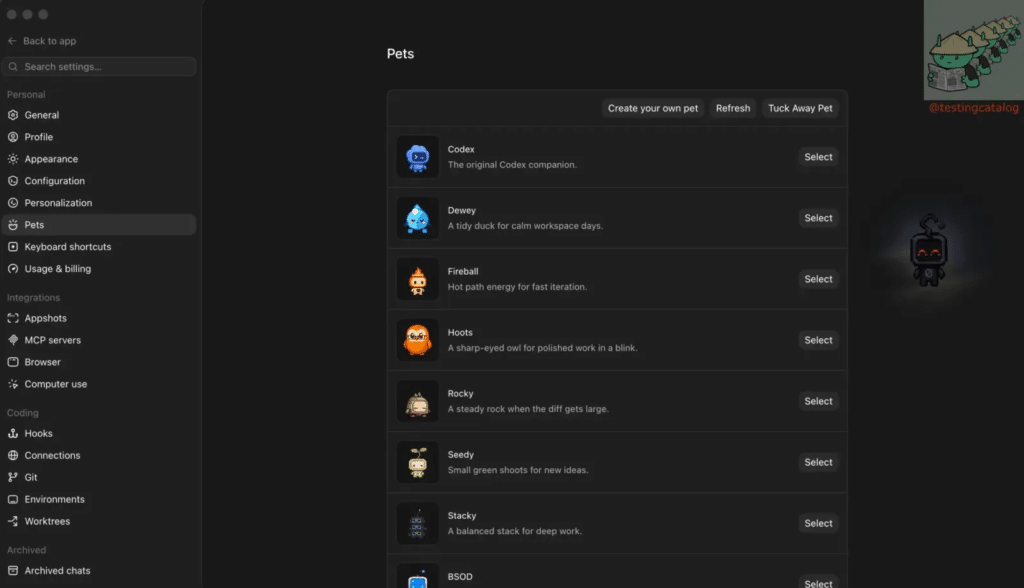Click the BSOD pet avatar
Viewport: 1024px width, 588px height.
point(417,576)
